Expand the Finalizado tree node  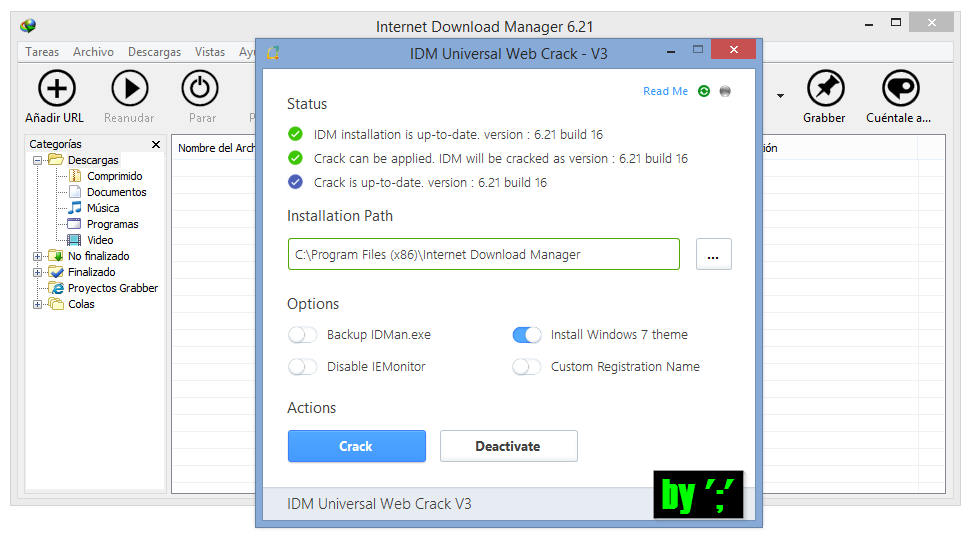[x=37, y=272]
